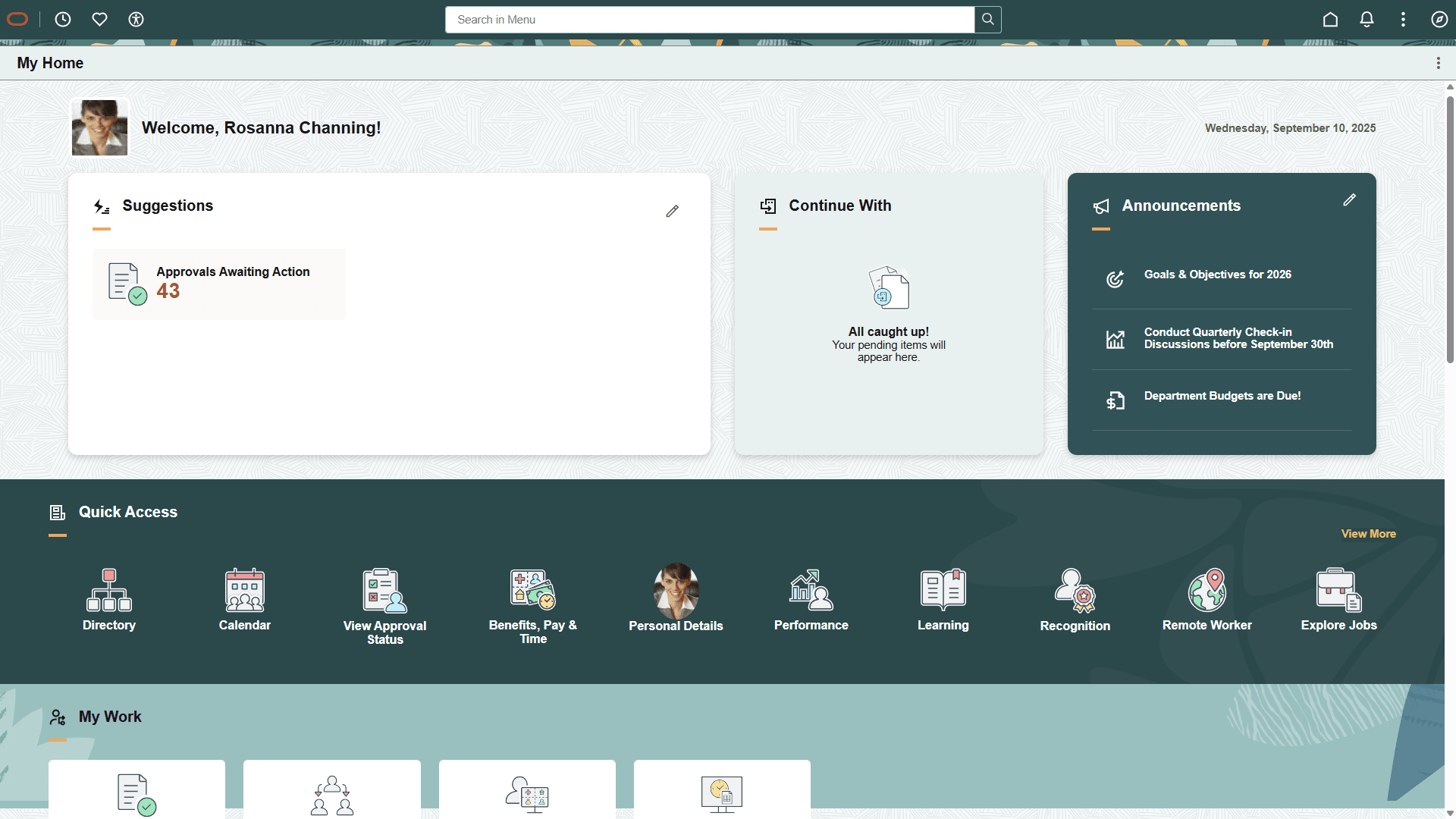
Task: Open notifications bell icon
Action: [1367, 20]
